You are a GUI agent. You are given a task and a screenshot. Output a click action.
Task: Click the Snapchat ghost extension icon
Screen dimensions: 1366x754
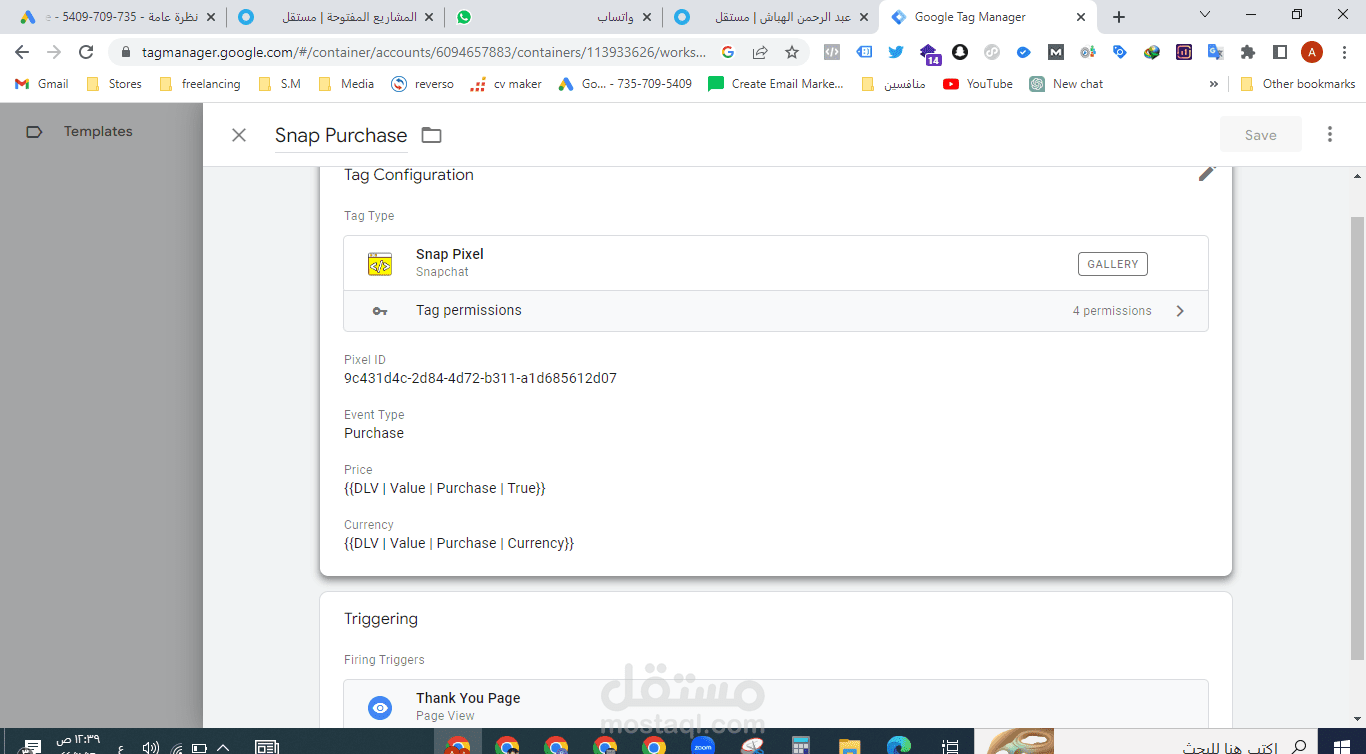[x=960, y=52]
